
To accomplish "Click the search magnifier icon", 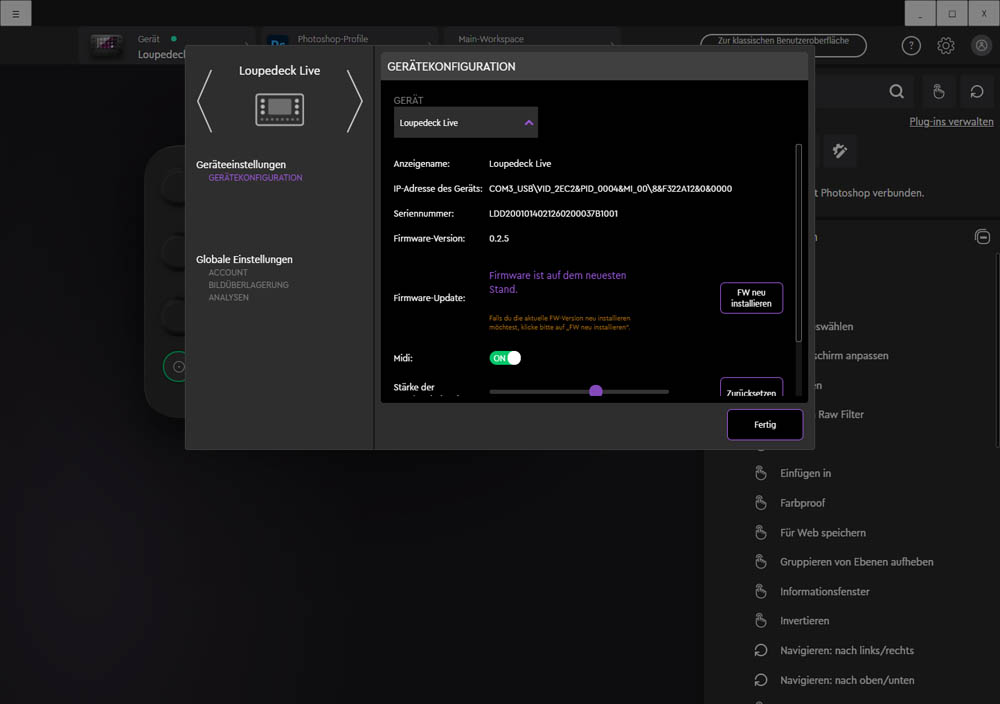I will [897, 92].
